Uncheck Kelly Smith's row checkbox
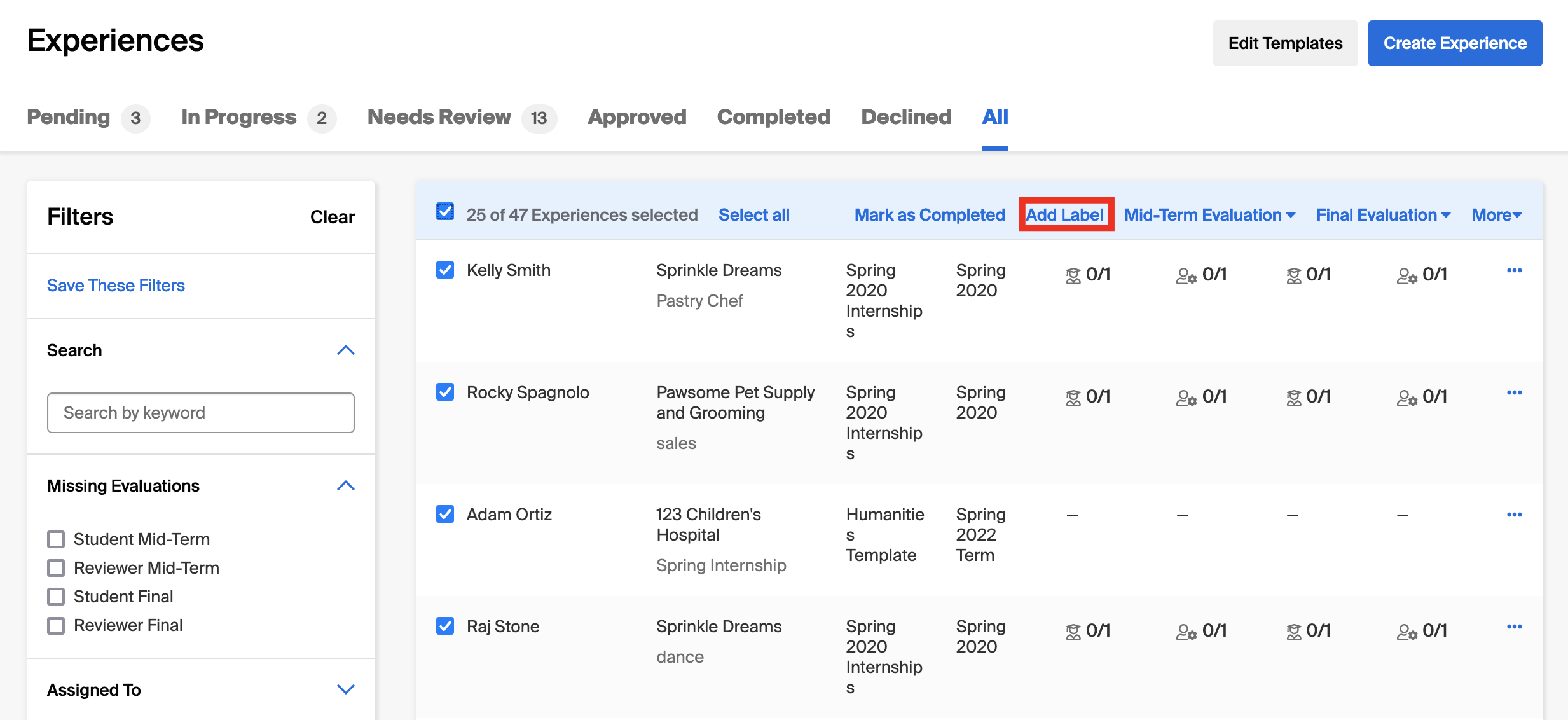This screenshot has width=1568, height=720. tap(445, 270)
